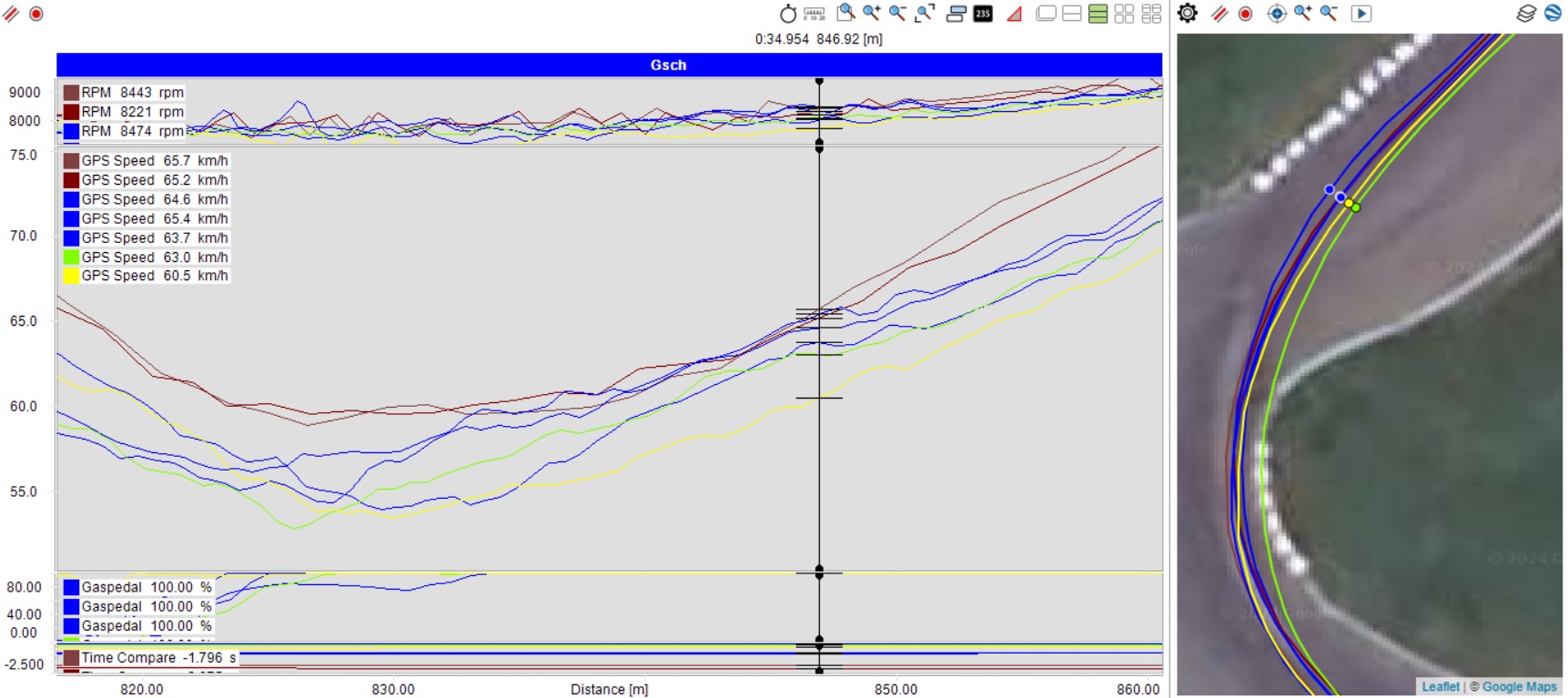Zoom in on the chart

[x=872, y=13]
